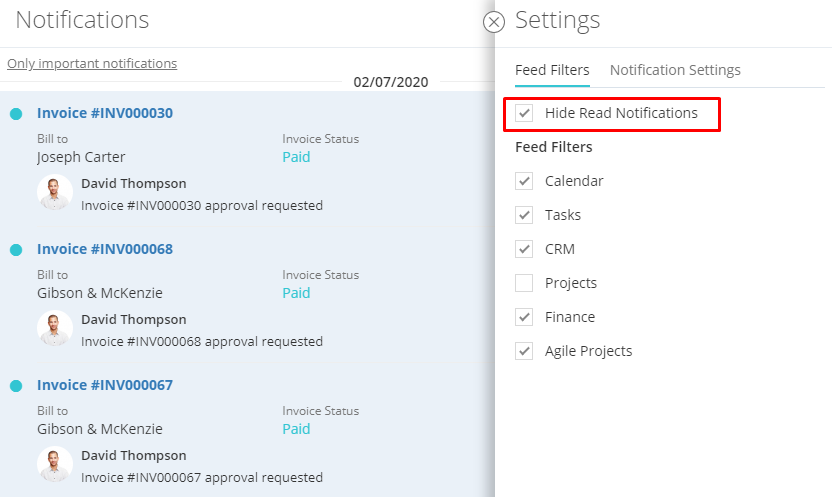The image size is (832, 497).
Task: Open the Invoice #INV000068 link
Action: point(105,249)
